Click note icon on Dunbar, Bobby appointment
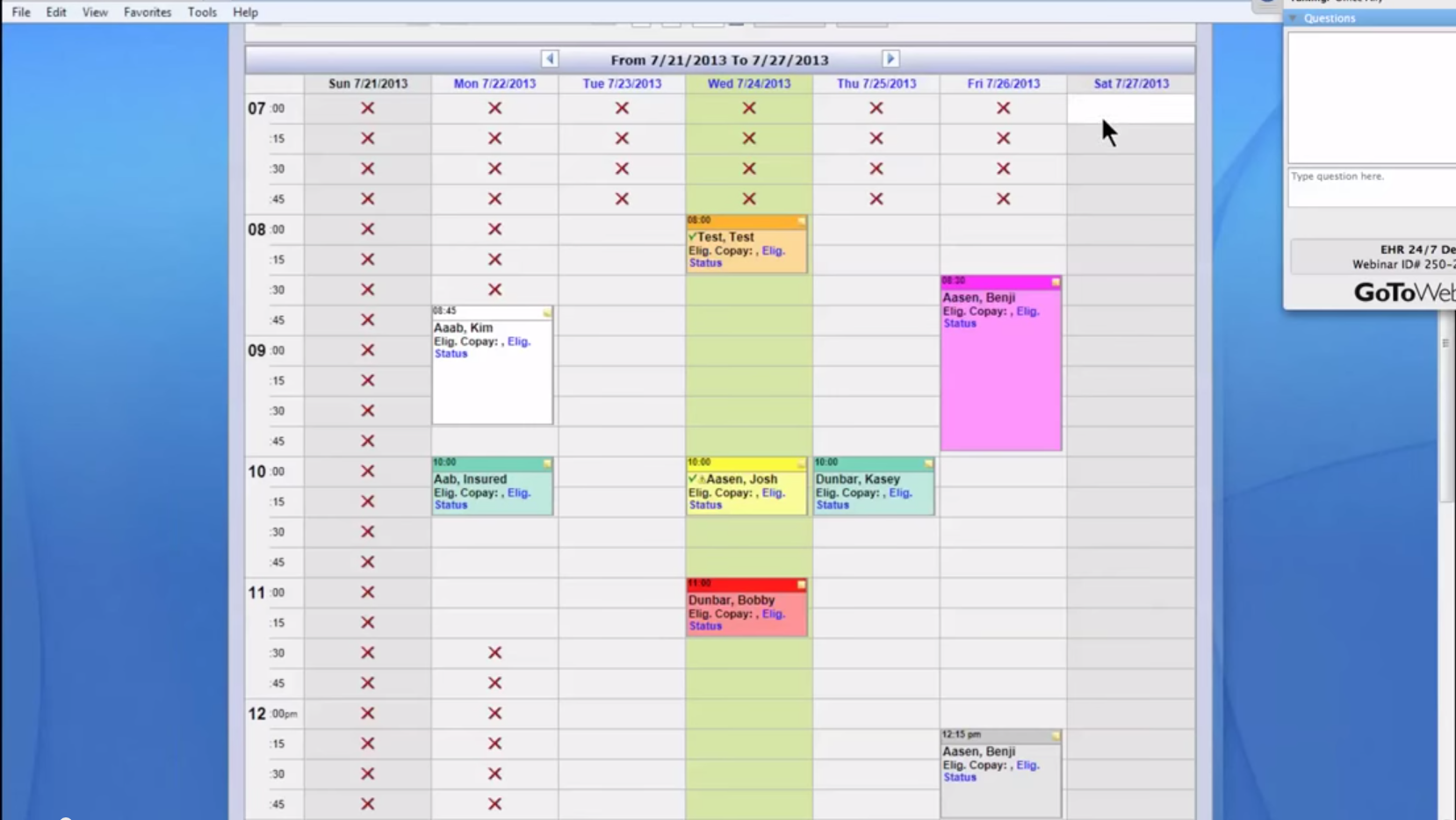1456x820 pixels. (x=801, y=585)
